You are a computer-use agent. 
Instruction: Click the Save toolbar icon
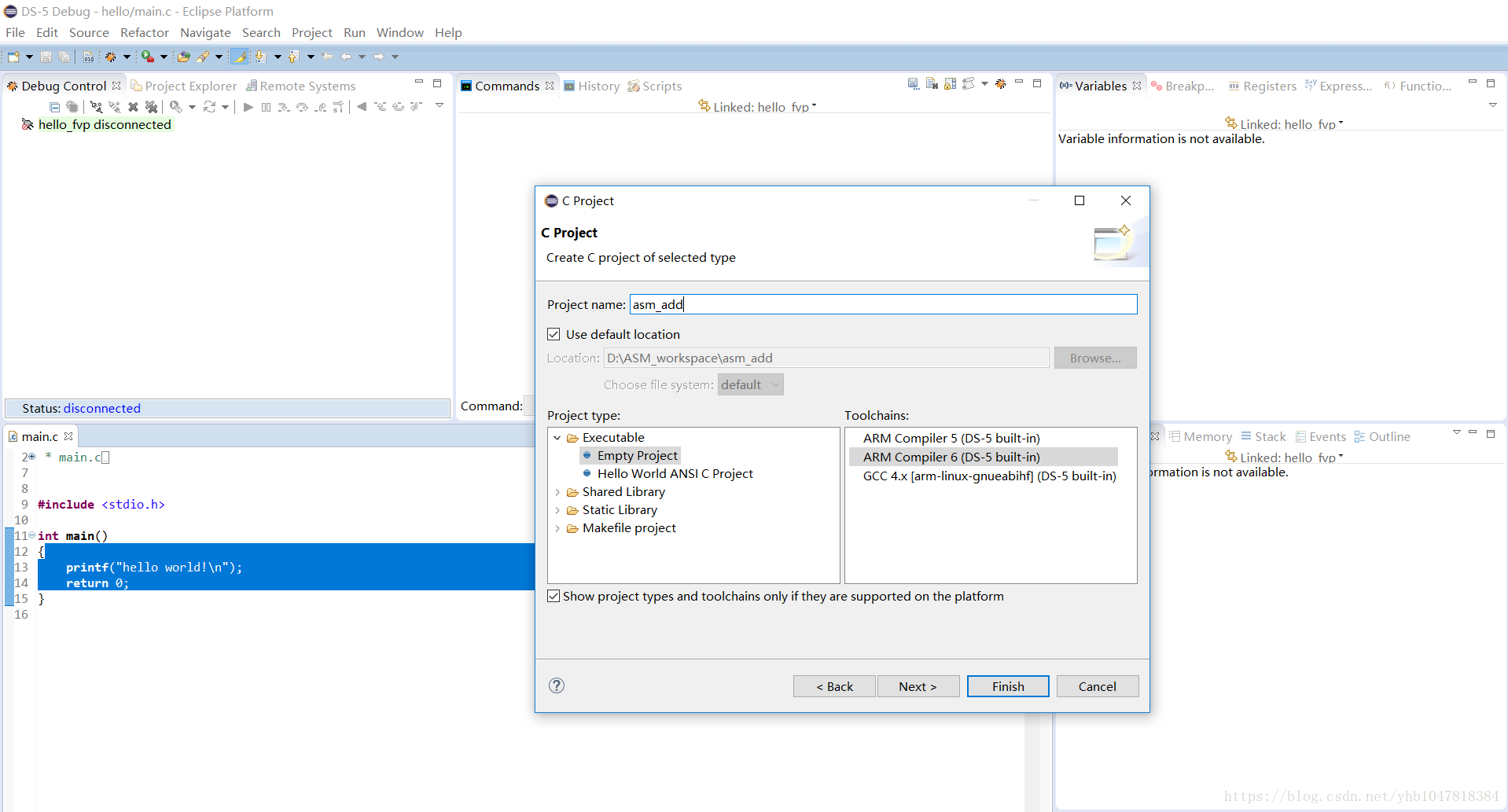(x=46, y=57)
